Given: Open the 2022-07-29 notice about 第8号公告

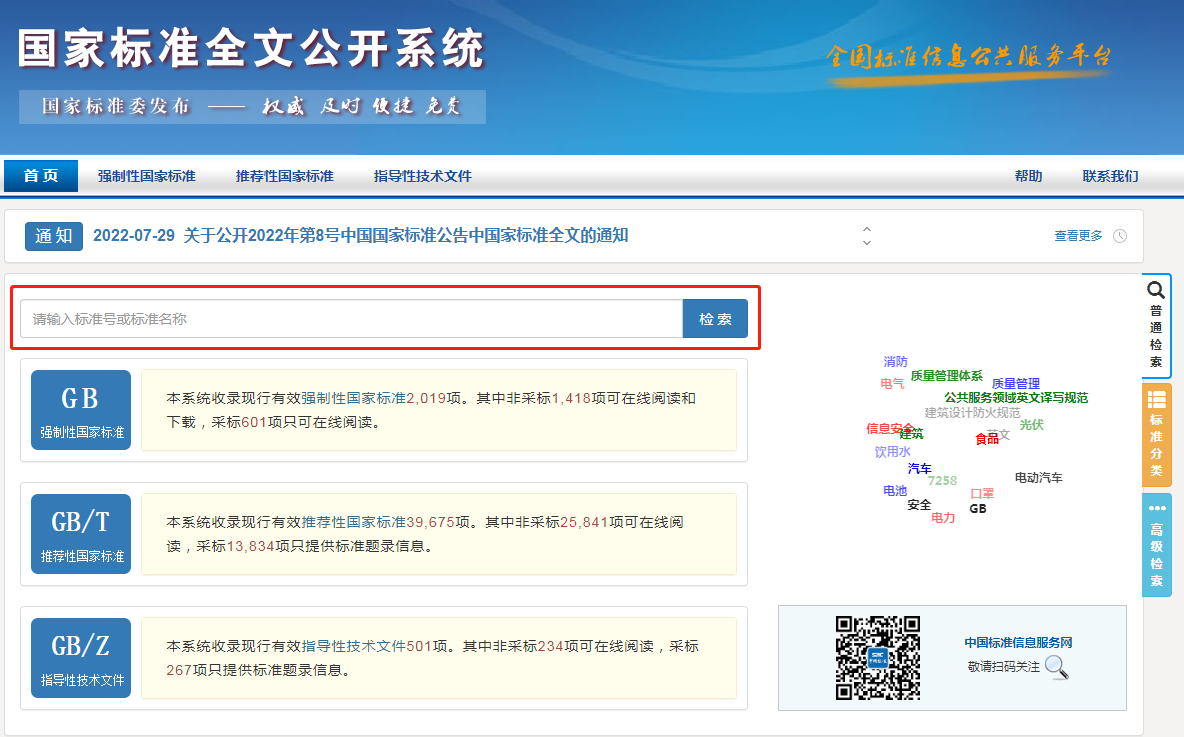Looking at the screenshot, I should point(360,236).
